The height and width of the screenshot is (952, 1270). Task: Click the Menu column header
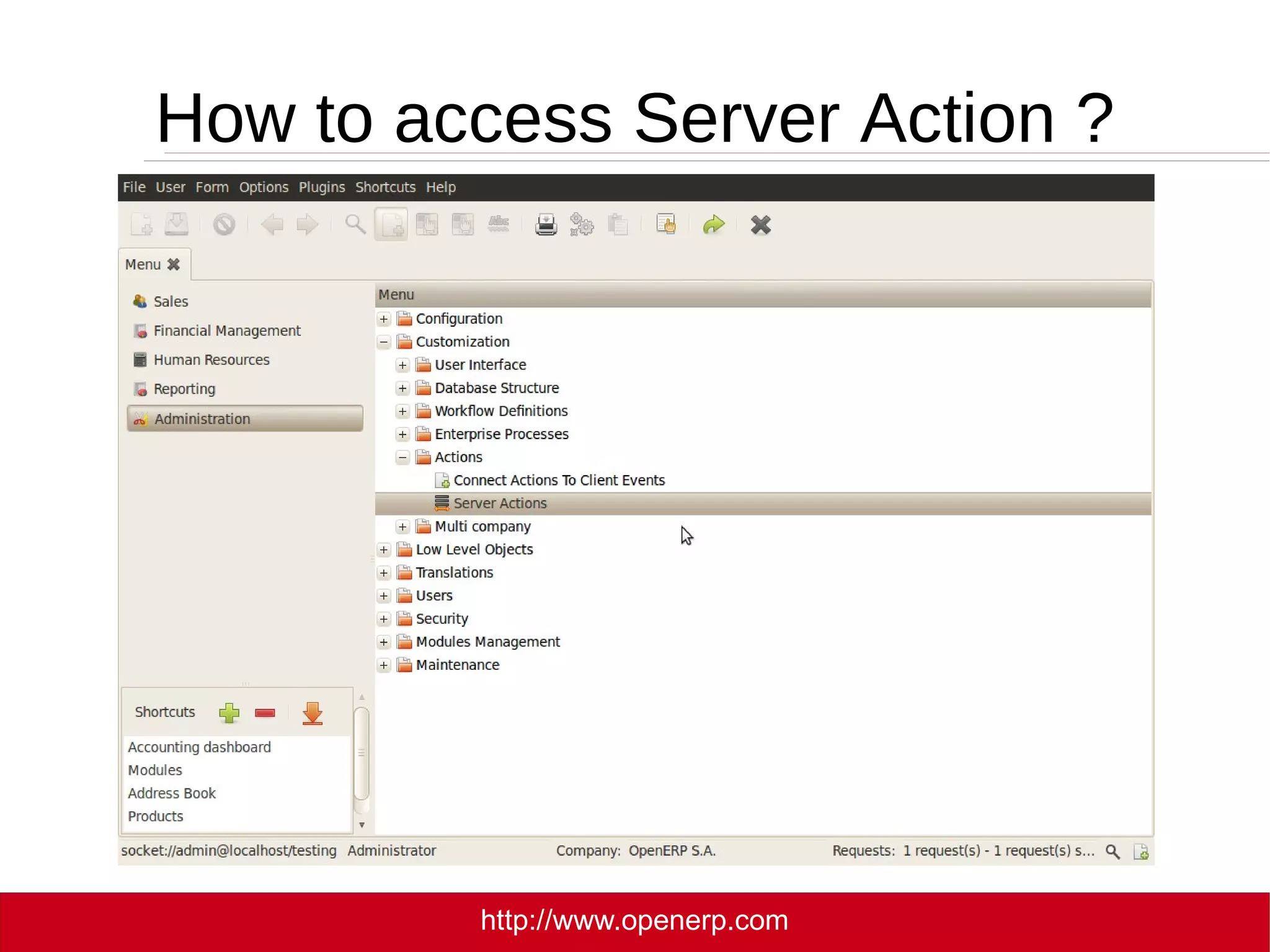tap(763, 295)
